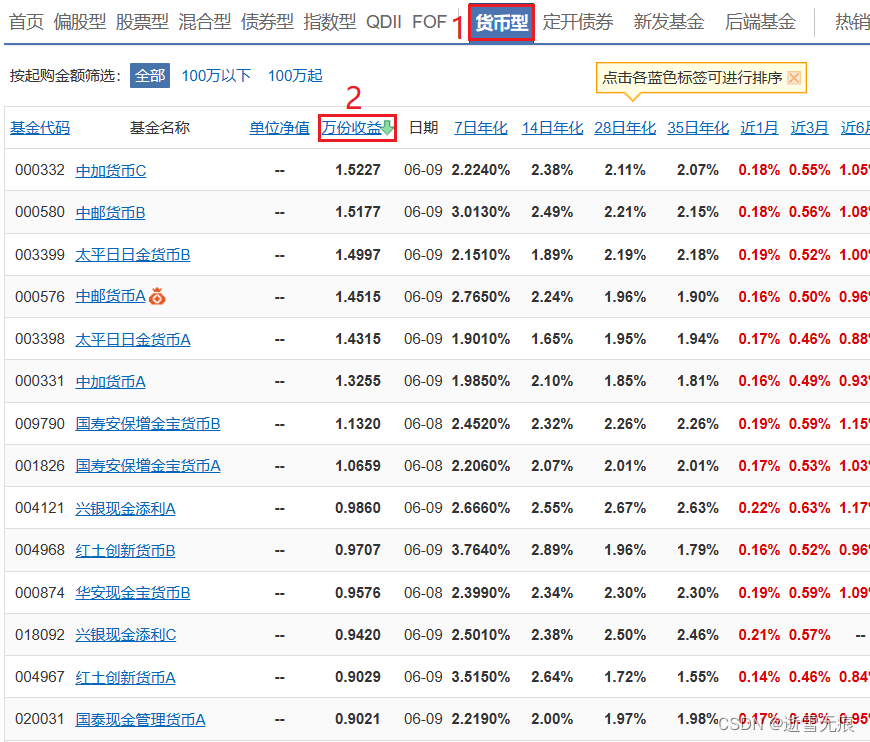This screenshot has height=742, width=870.
Task: Open the 首页 tab
Action: (26, 22)
